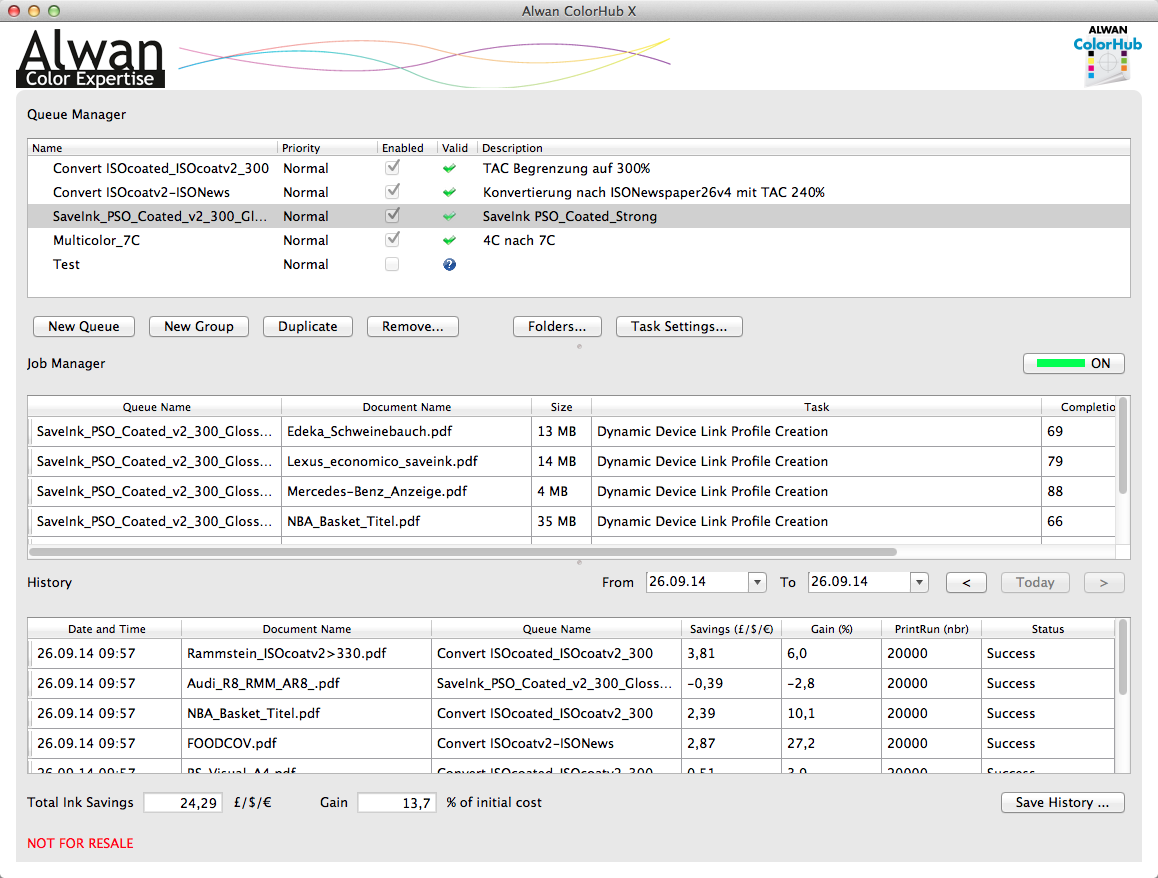
Task: Click the Alwan Color Expertise logo
Action: (x=90, y=56)
